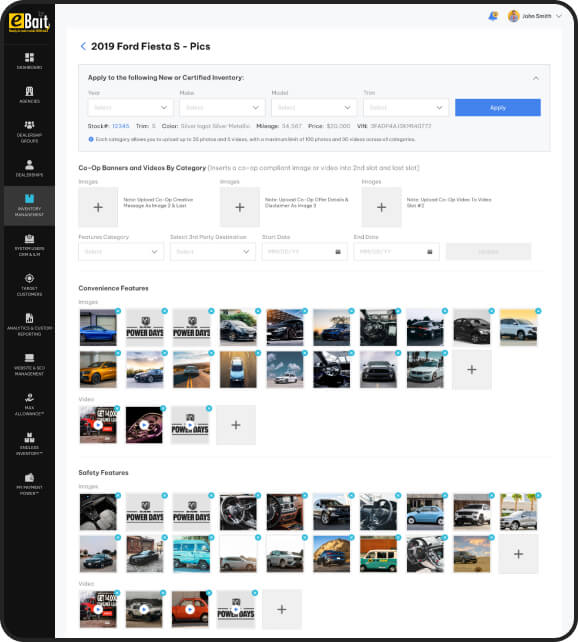The width and height of the screenshot is (578, 642).
Task: Collapse the Apply to Inventory panel
Action: [x=535, y=78]
